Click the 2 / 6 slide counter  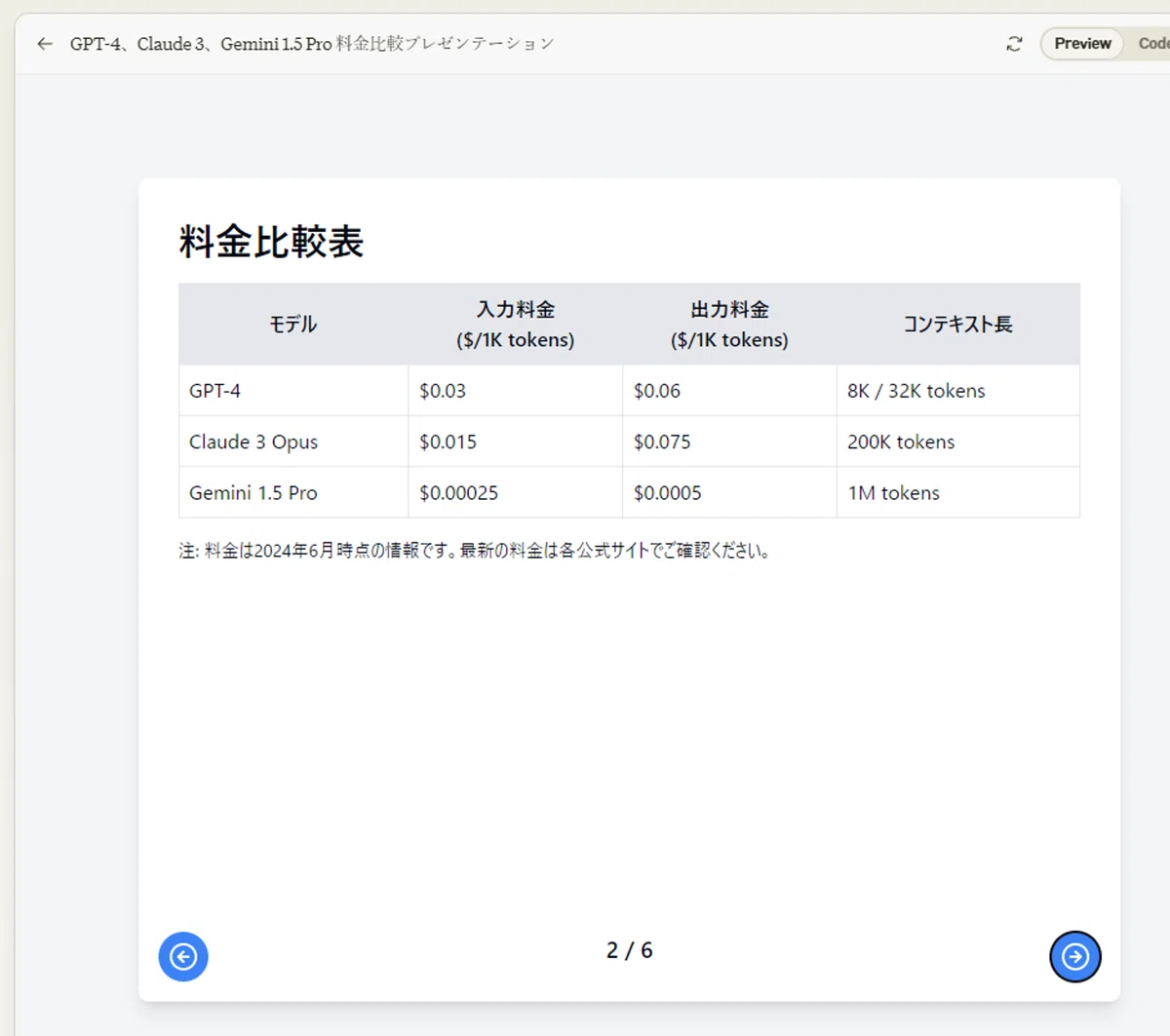tap(629, 950)
